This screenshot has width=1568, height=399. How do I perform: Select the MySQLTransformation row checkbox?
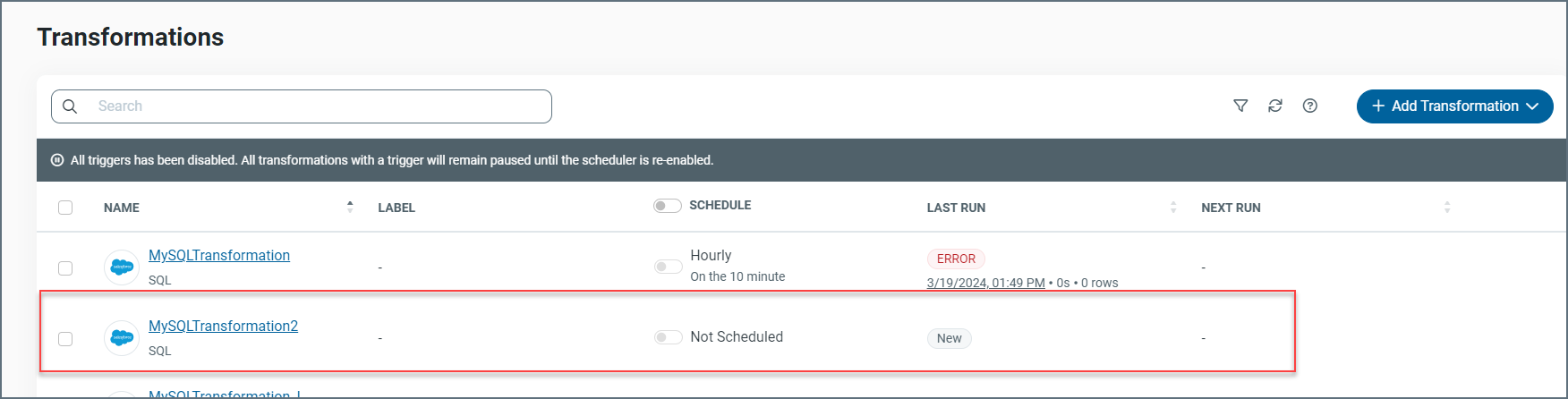(65, 268)
